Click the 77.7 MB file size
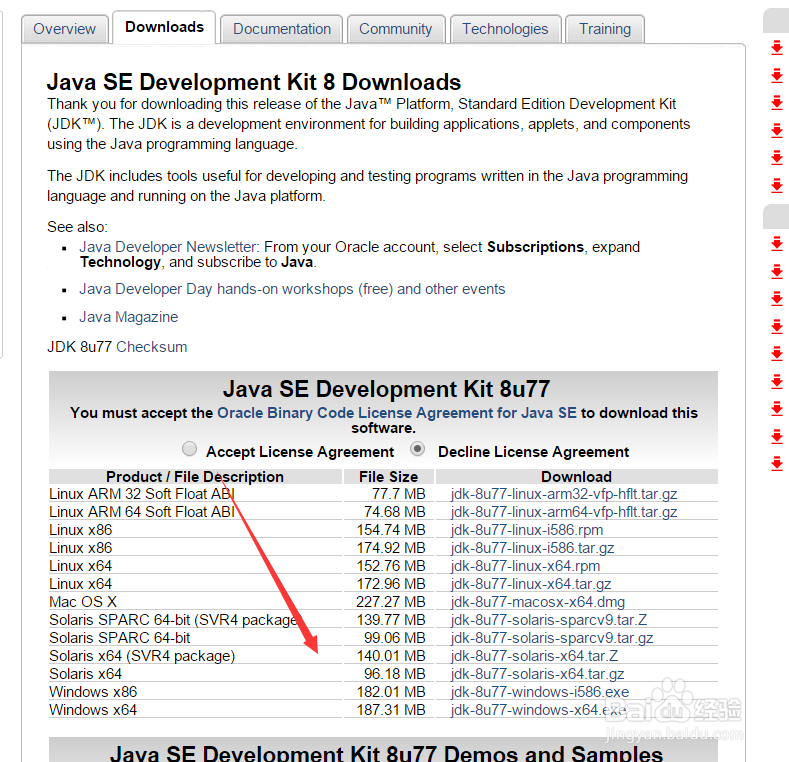 coord(399,494)
